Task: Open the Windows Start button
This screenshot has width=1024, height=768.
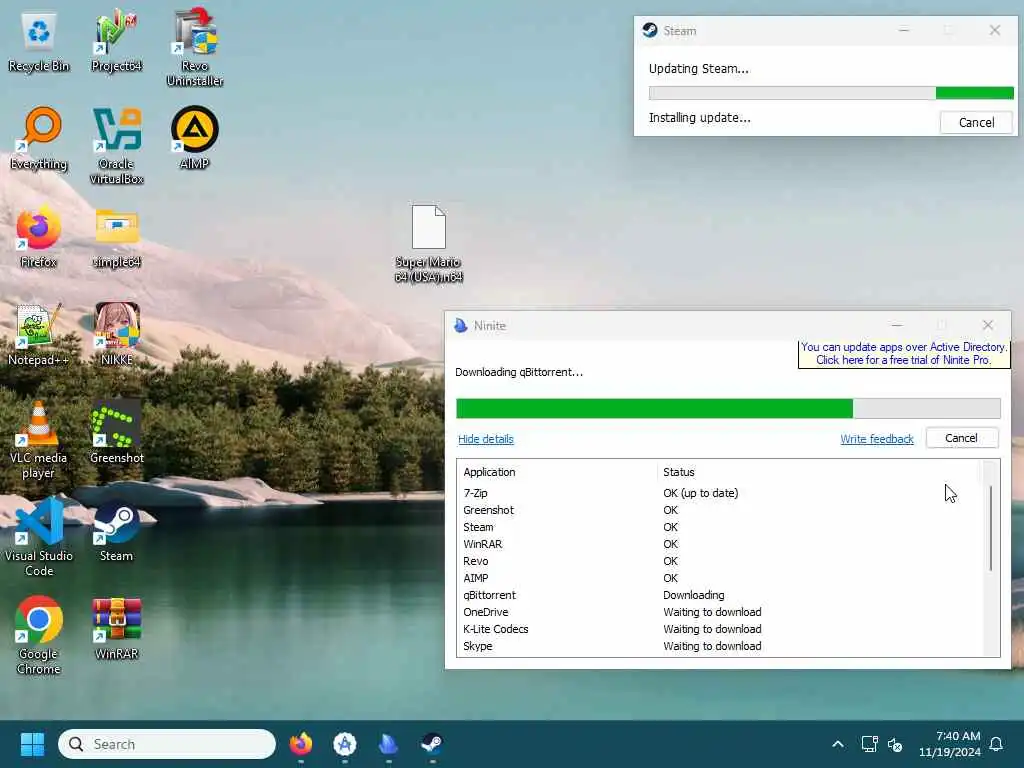Action: click(x=32, y=744)
